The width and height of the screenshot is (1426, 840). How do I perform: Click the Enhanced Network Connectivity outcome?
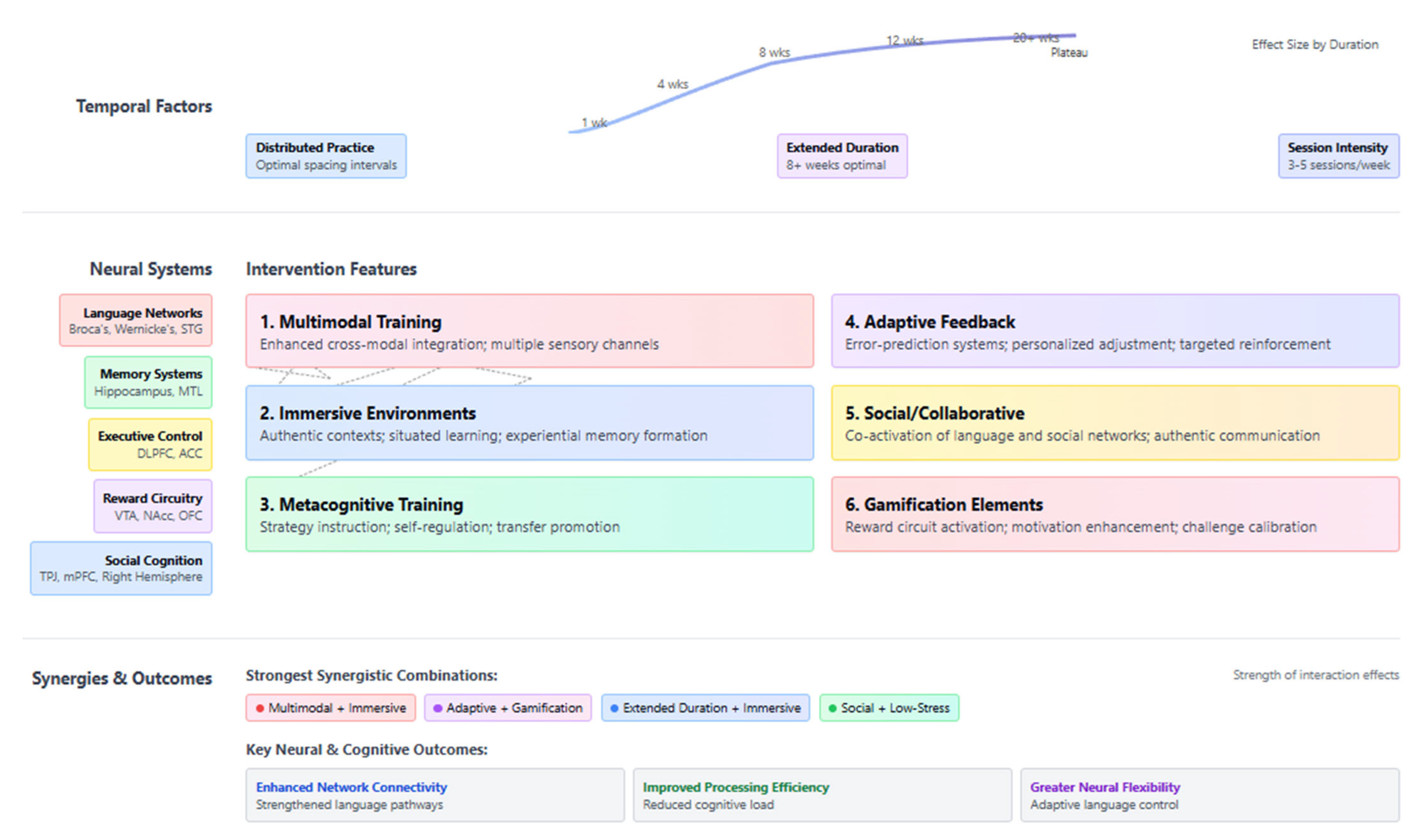point(434,795)
